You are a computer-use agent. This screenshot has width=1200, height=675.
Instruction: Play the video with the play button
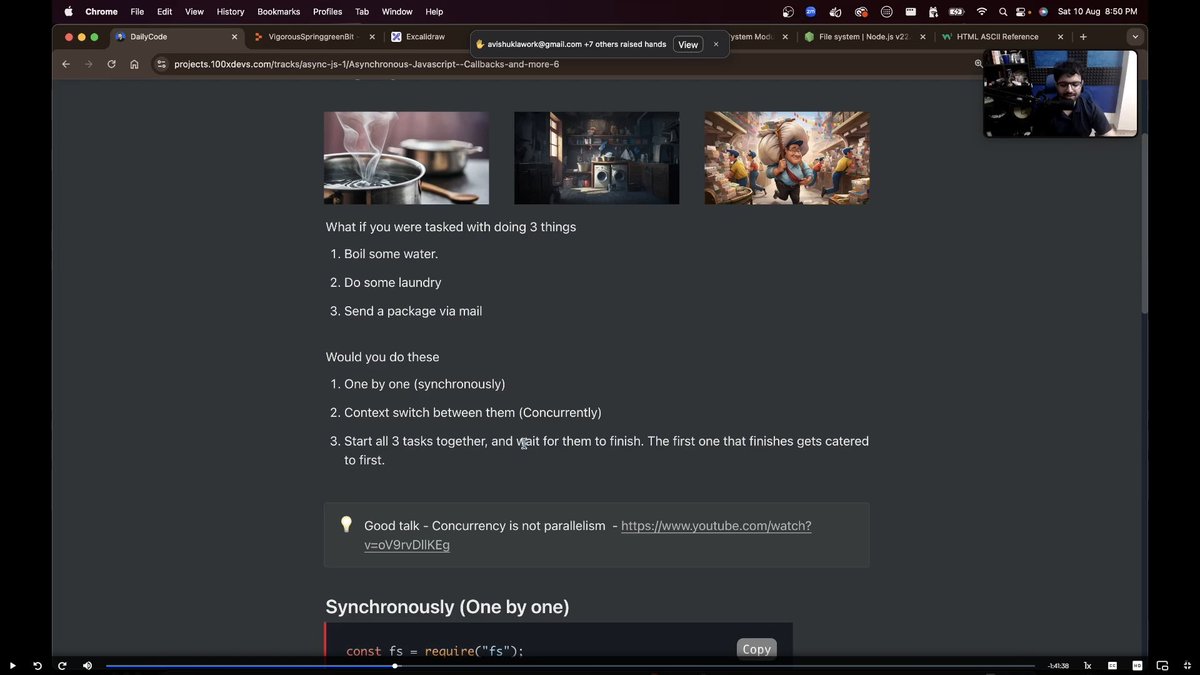point(12,666)
